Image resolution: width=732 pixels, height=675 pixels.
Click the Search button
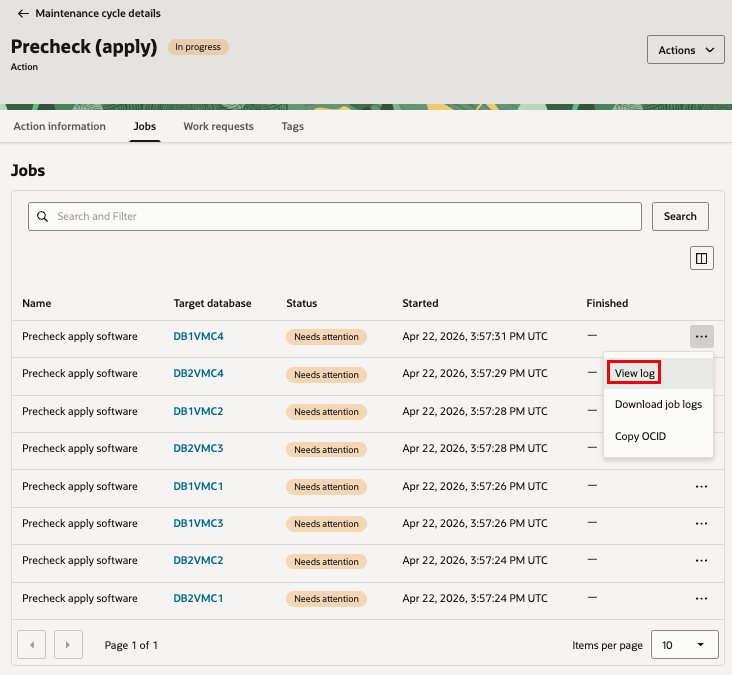point(680,216)
